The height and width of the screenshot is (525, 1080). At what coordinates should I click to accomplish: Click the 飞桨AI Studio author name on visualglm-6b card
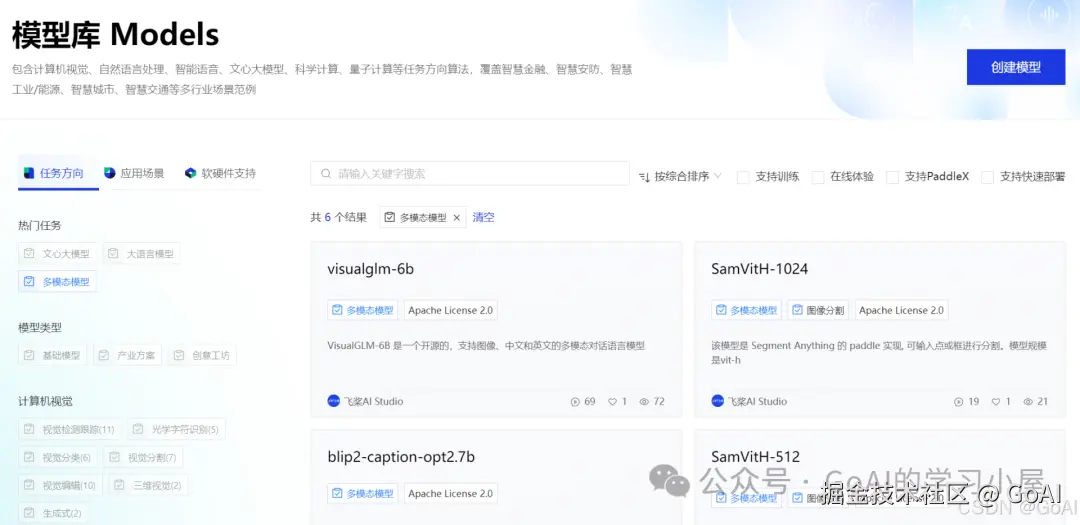click(x=373, y=401)
